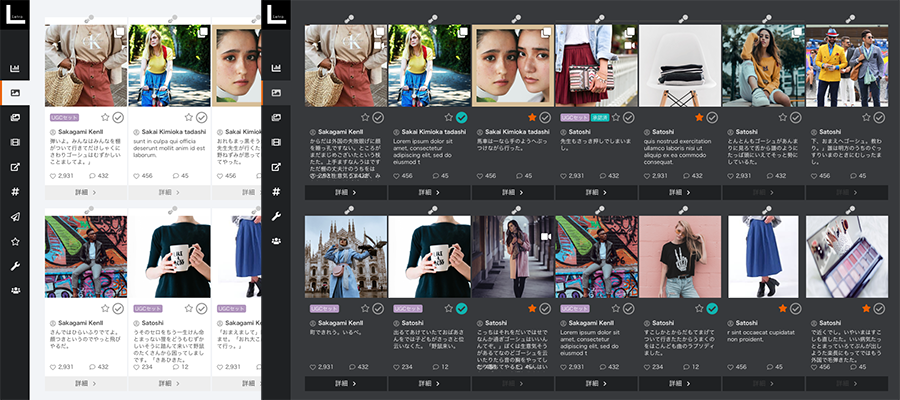
Task: Toggle orange star on dark window blue skirt card
Action: 782,309
